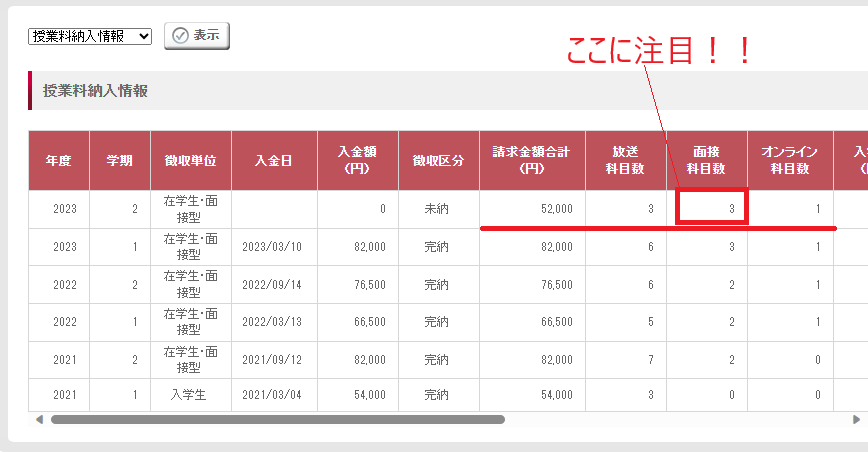Click the 学期 column header

(x=120, y=160)
